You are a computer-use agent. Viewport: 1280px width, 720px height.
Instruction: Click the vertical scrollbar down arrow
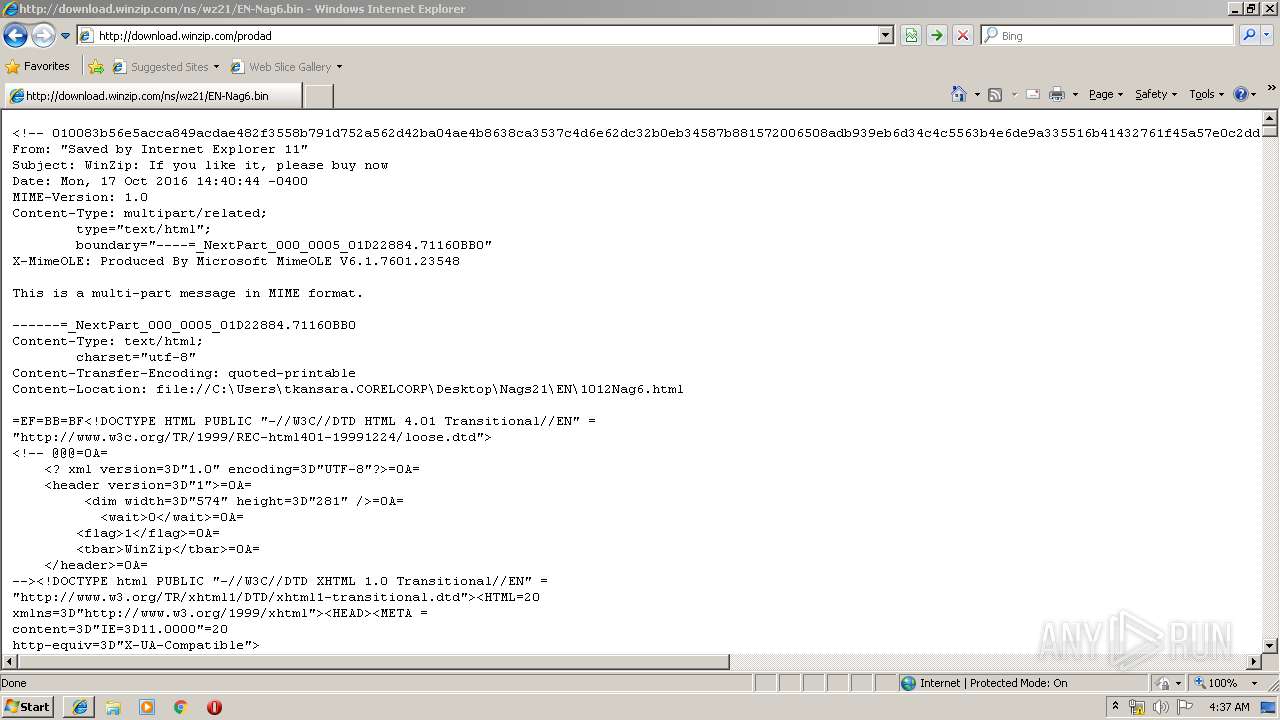pos(1270,646)
